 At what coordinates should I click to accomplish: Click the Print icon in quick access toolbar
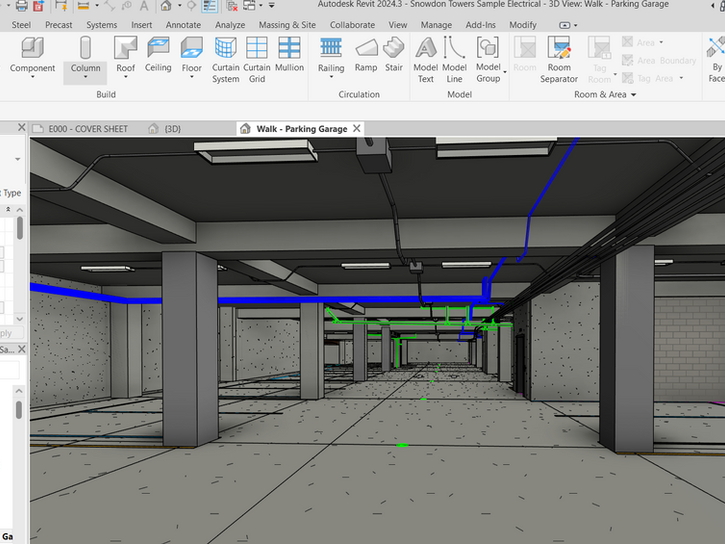pyautogui.click(x=21, y=6)
